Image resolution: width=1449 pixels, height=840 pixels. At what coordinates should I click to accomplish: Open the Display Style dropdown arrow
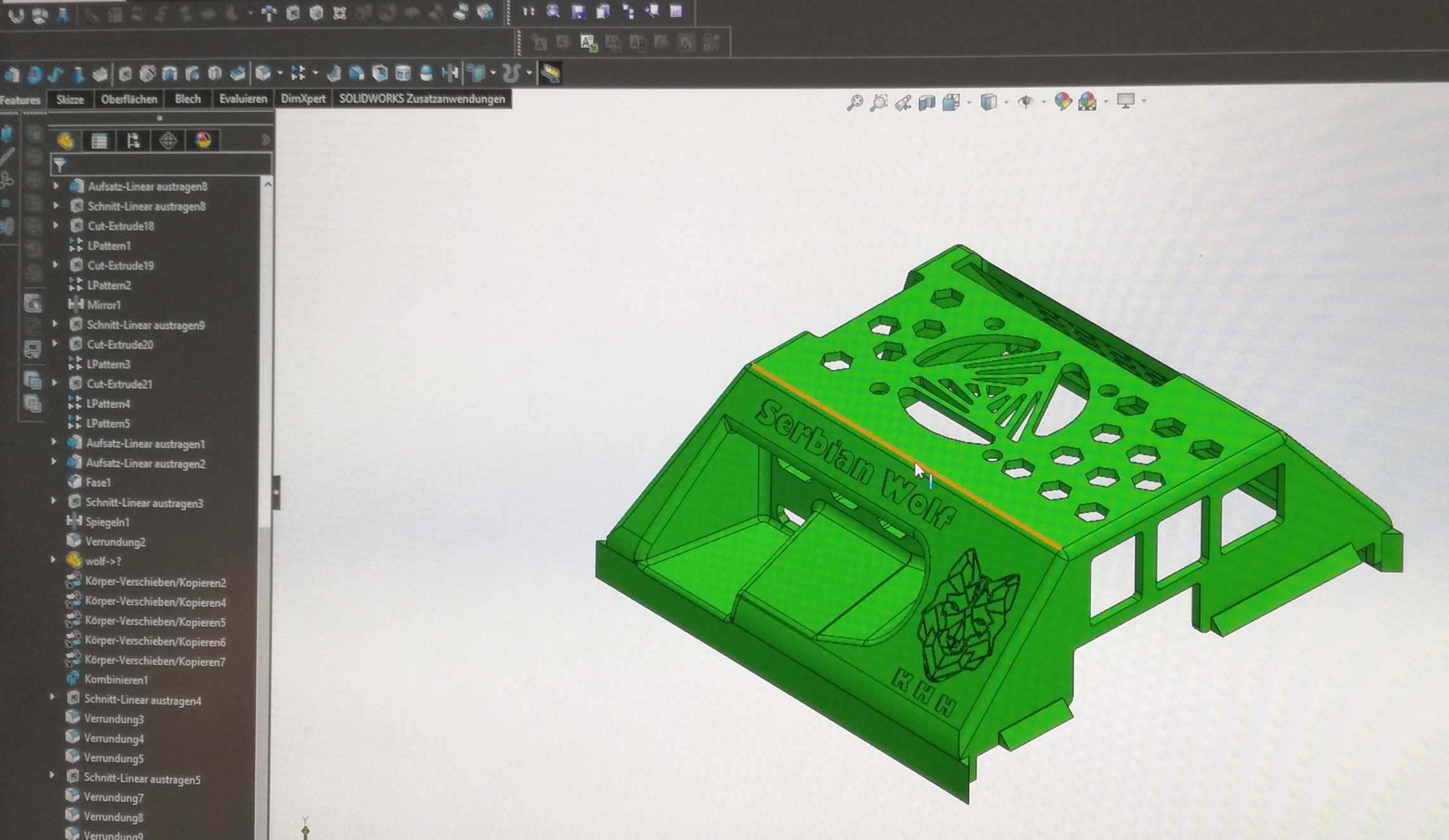click(1006, 101)
